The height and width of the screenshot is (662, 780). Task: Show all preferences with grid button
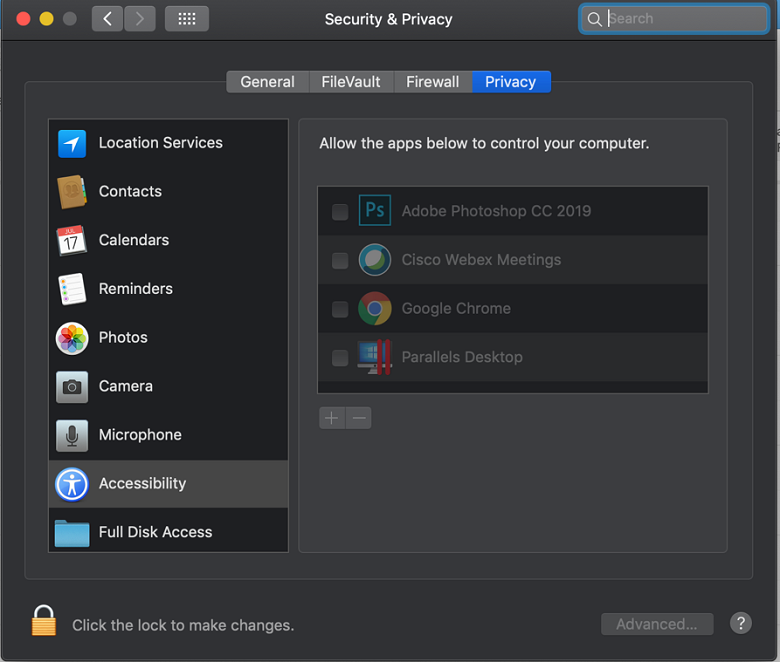point(186,19)
